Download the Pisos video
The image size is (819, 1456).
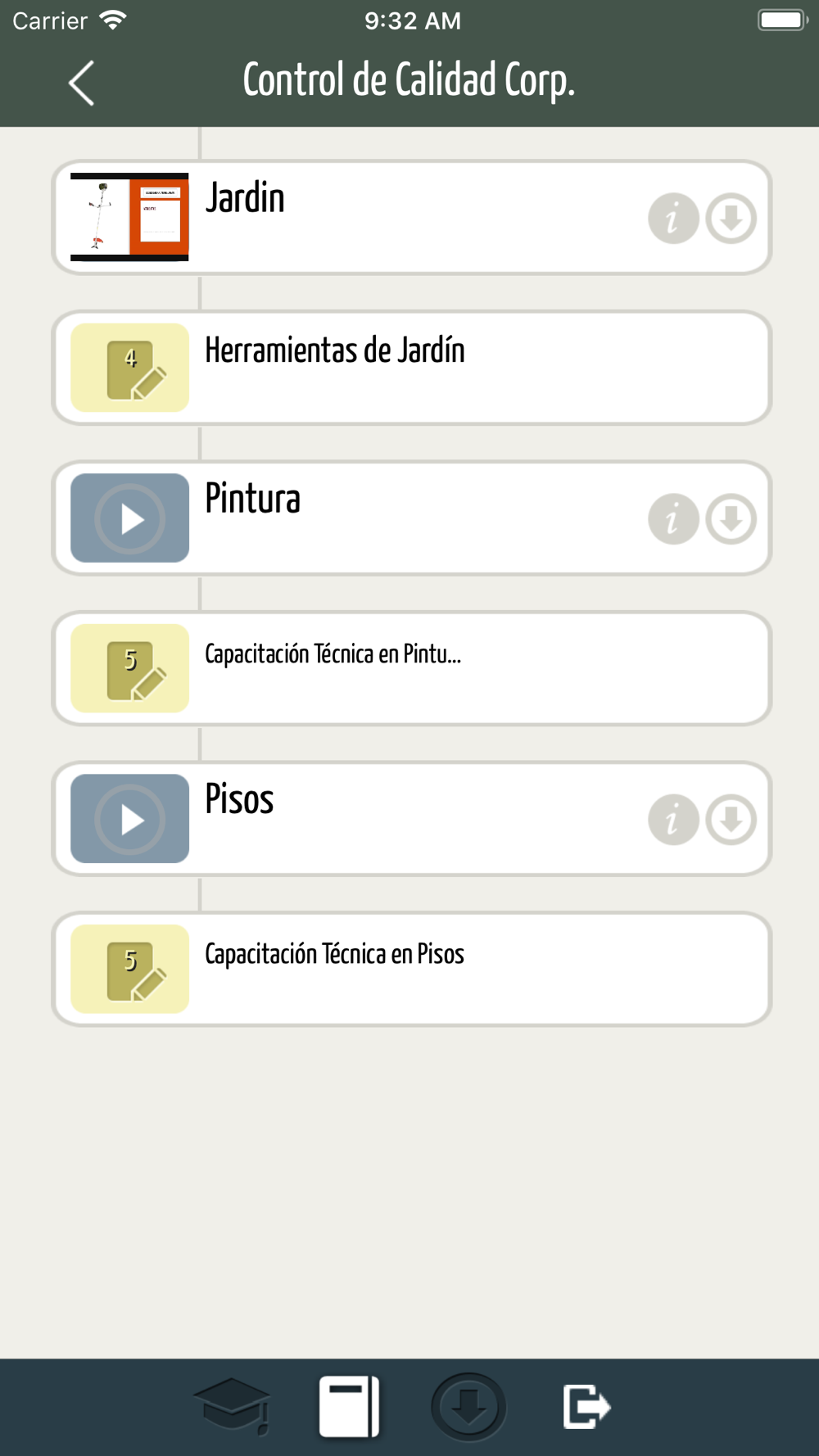click(x=731, y=820)
